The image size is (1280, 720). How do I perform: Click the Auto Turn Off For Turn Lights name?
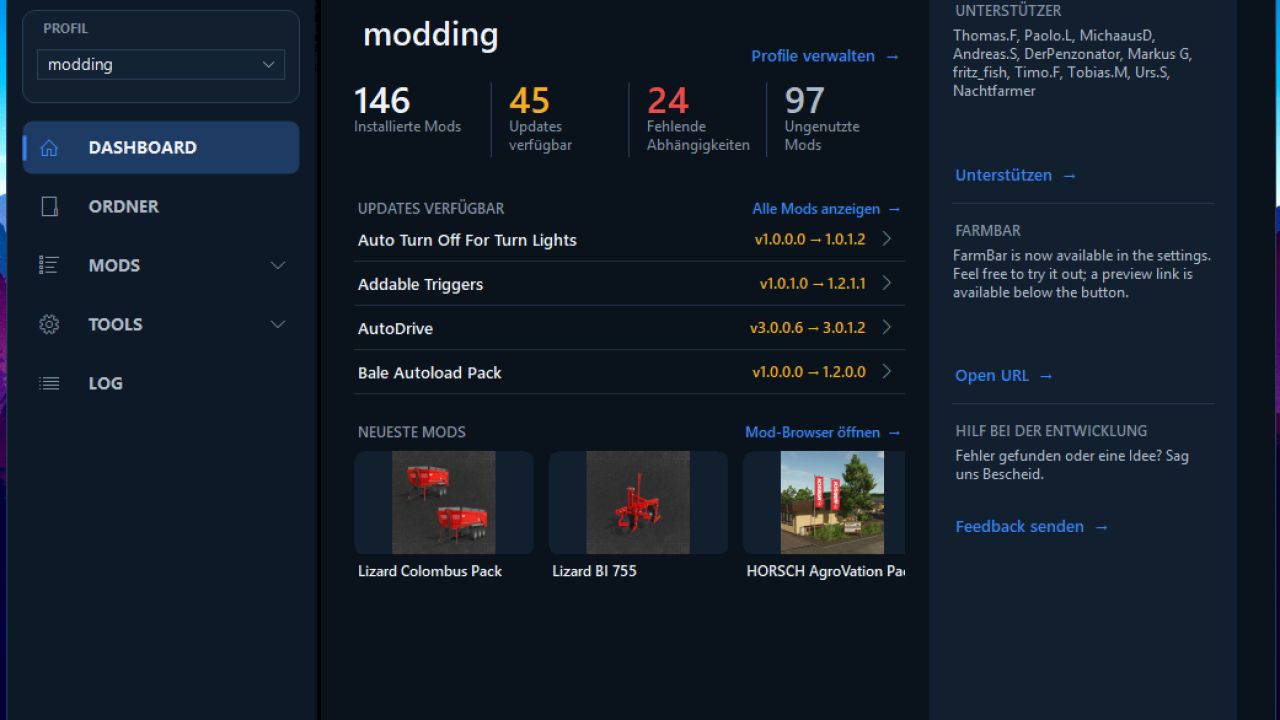pos(467,240)
